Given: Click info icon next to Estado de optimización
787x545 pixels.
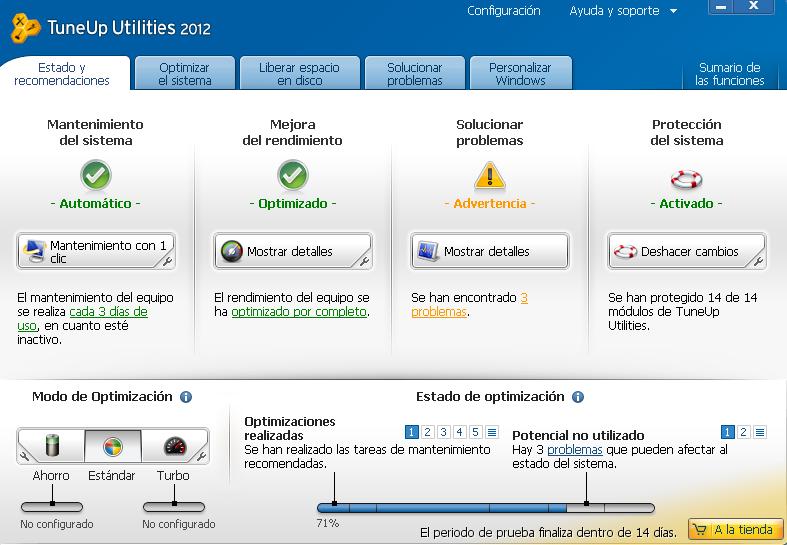Looking at the screenshot, I should (578, 397).
